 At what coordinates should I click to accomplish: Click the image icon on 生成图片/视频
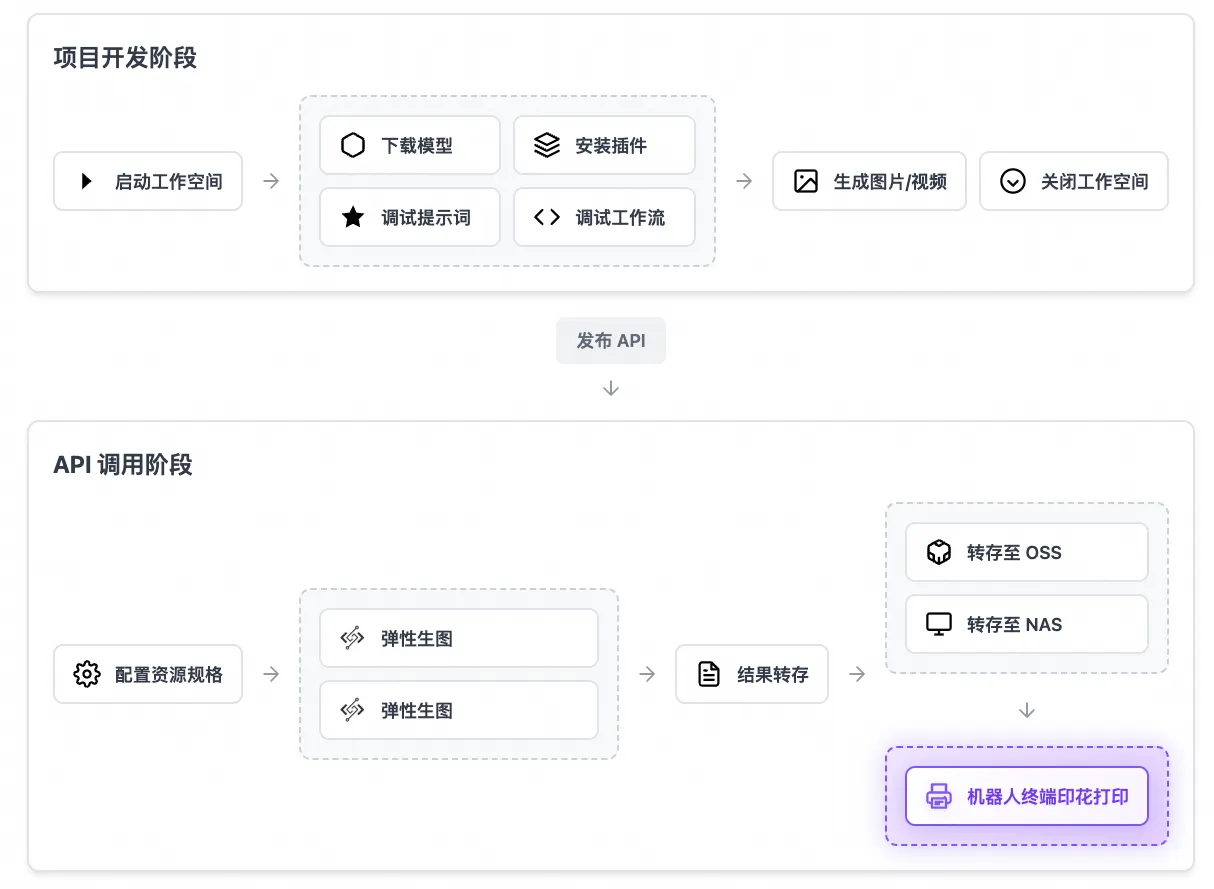(806, 181)
